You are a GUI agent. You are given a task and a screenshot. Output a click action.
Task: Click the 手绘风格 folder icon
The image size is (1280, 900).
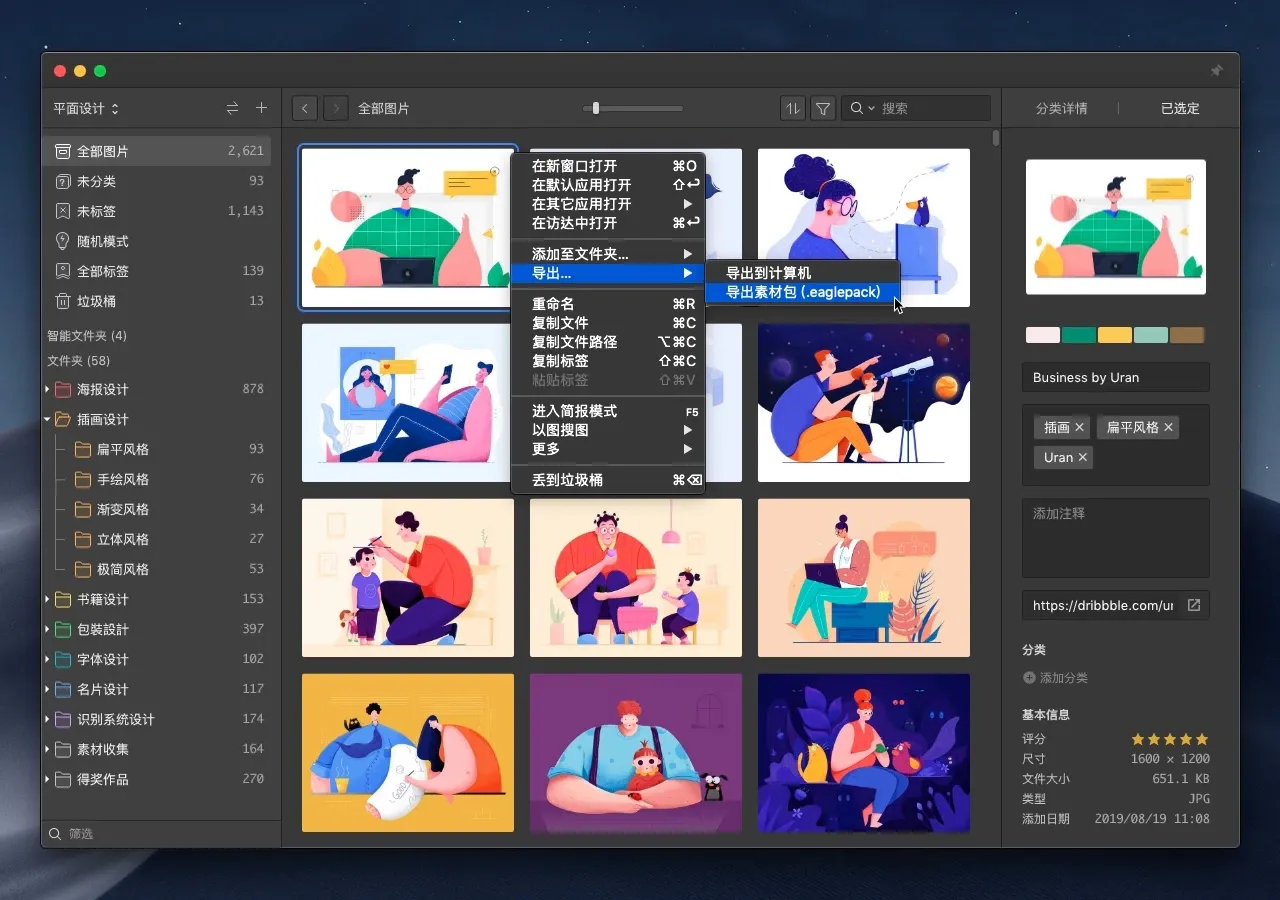coord(83,479)
